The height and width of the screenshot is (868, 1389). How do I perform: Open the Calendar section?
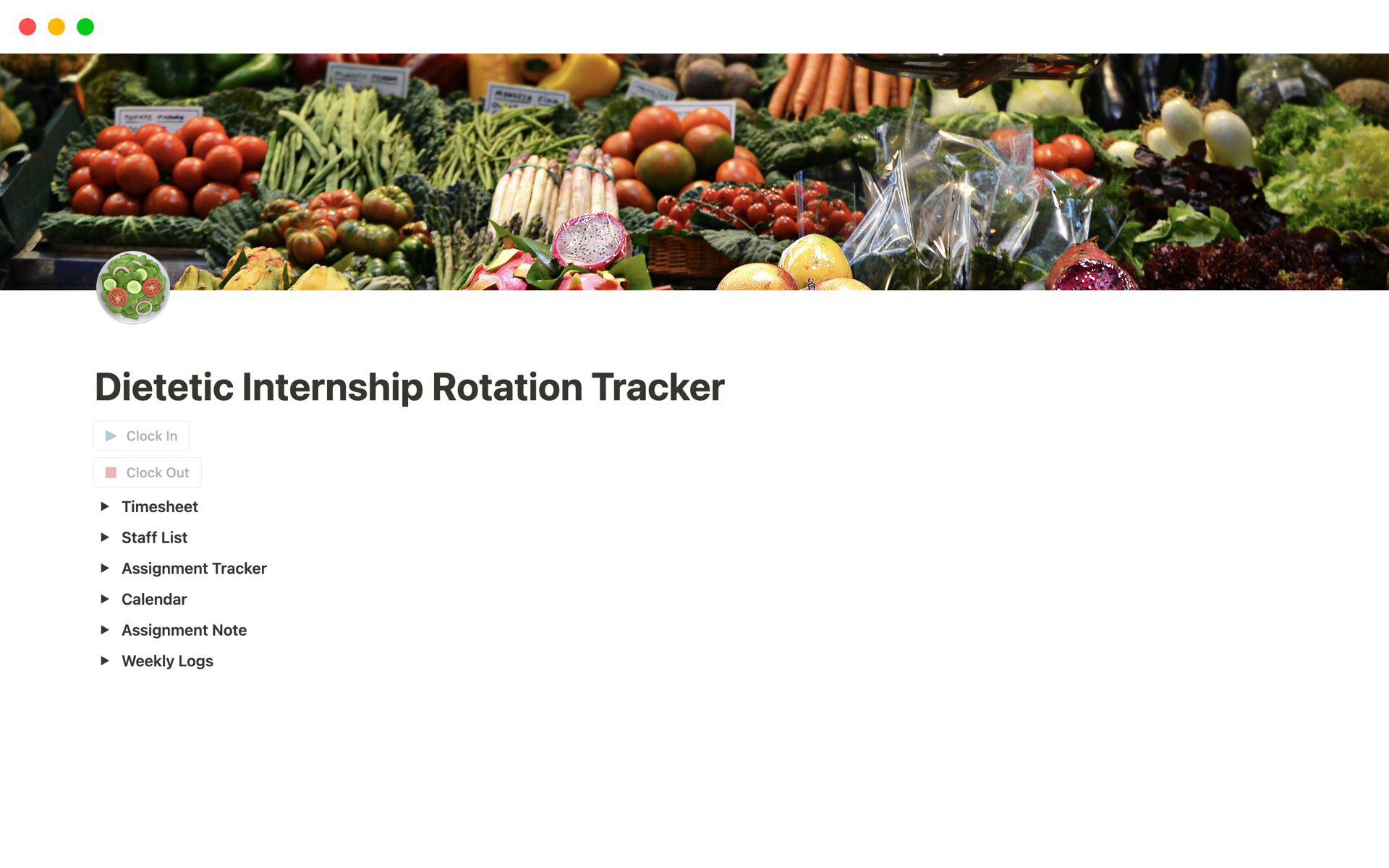(153, 599)
